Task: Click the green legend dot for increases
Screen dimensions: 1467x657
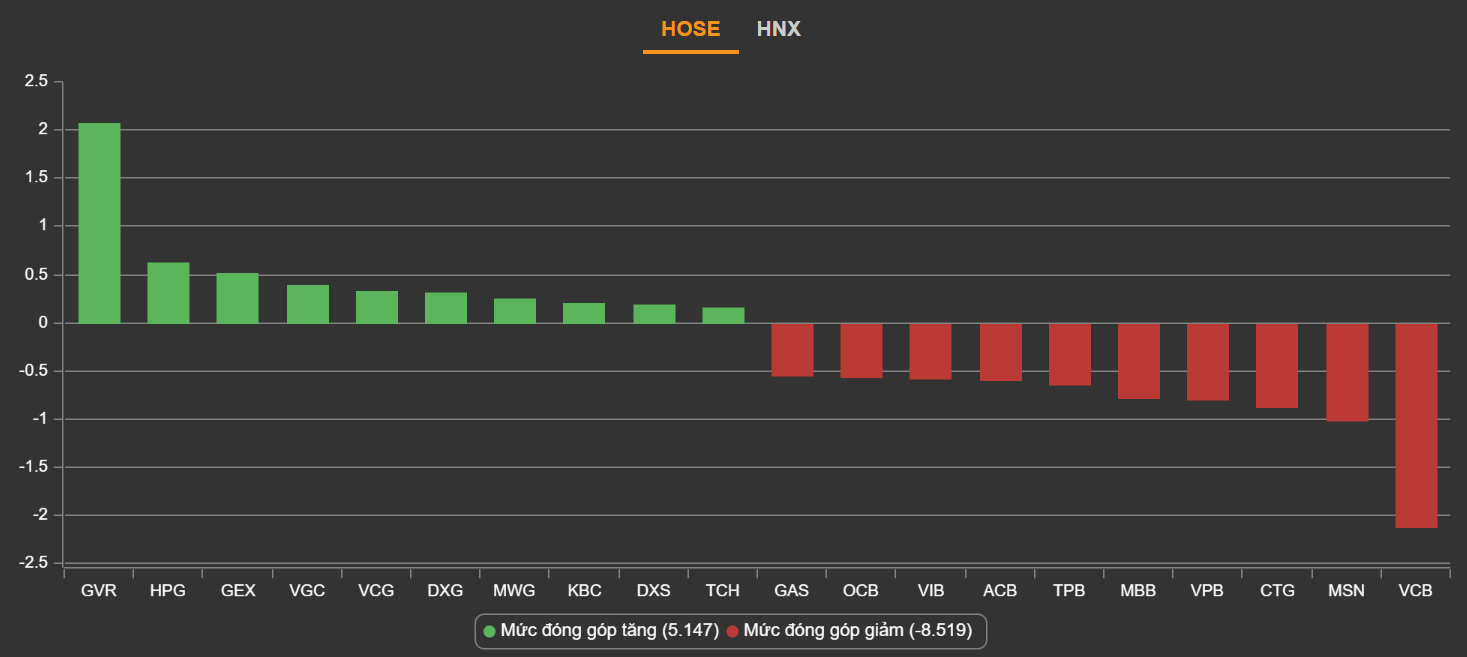Action: (x=489, y=631)
